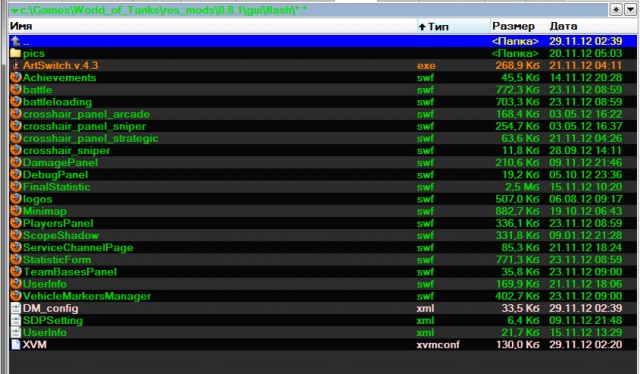
Task: Click the '2,5 Мб' size of FinalStatistic
Action: point(522,187)
